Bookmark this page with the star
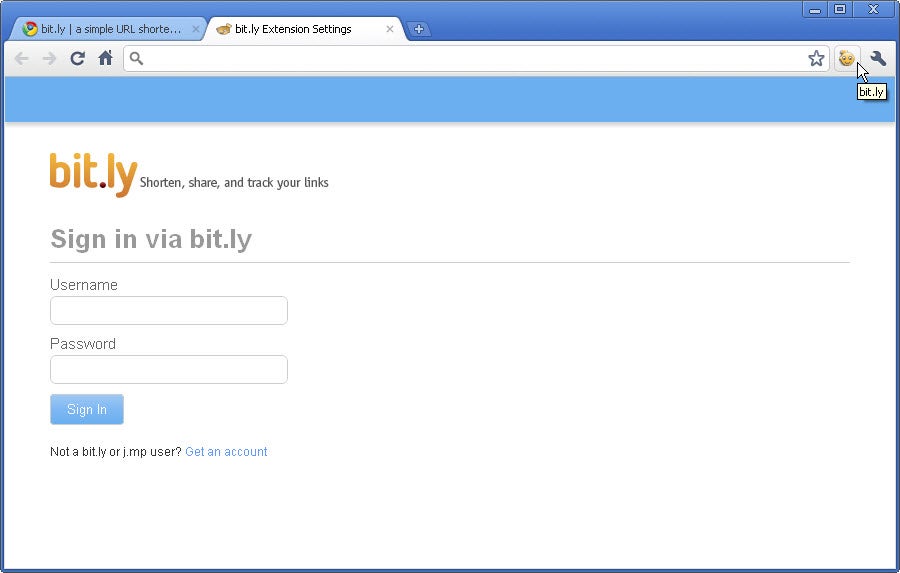Image resolution: width=900 pixels, height=573 pixels. point(816,58)
